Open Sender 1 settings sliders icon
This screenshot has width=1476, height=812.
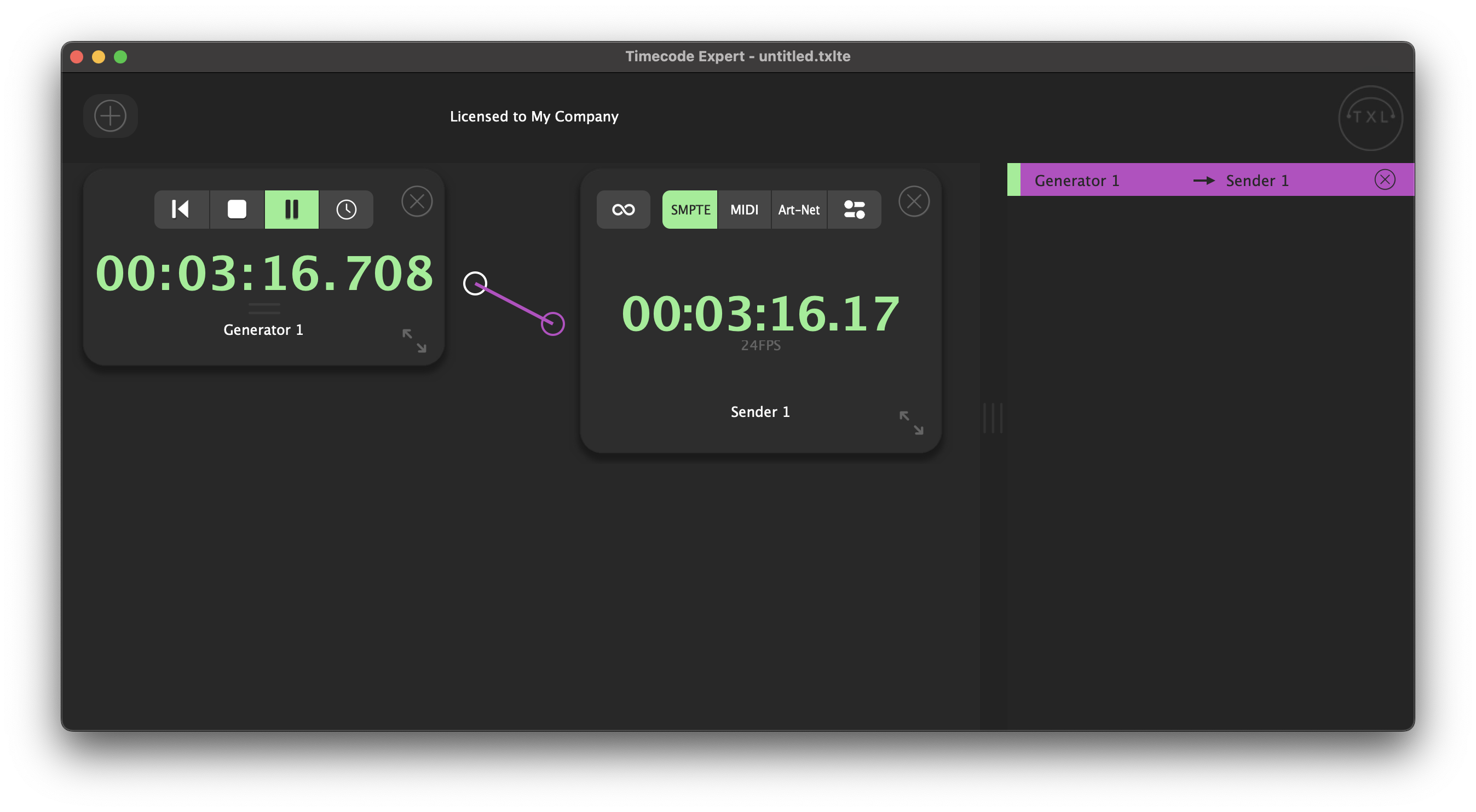(x=854, y=210)
